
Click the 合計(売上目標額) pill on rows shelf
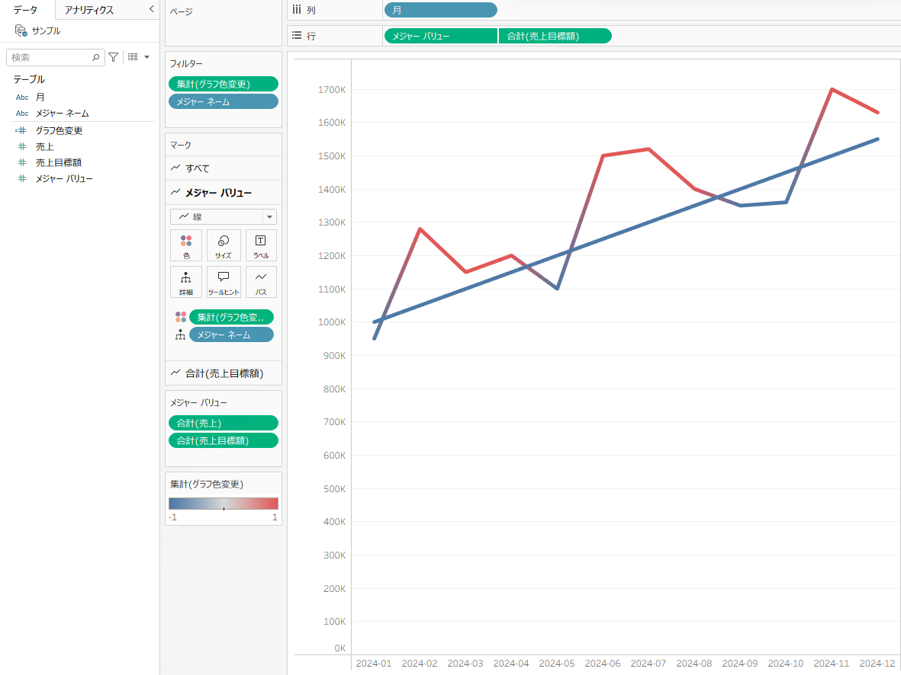coord(554,36)
